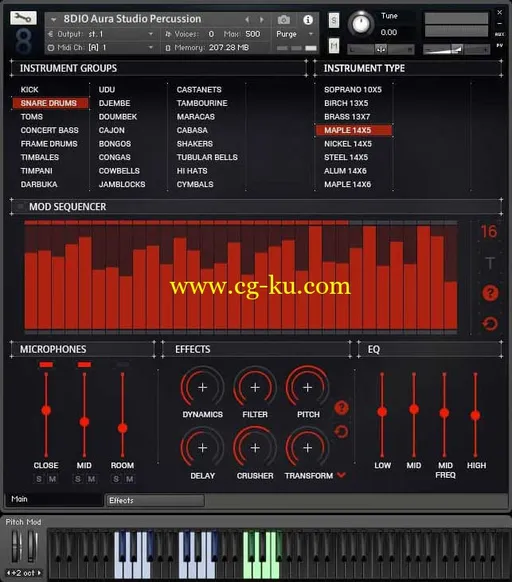Click the mod wheel
This screenshot has width=512, height=582.
[x=33, y=546]
